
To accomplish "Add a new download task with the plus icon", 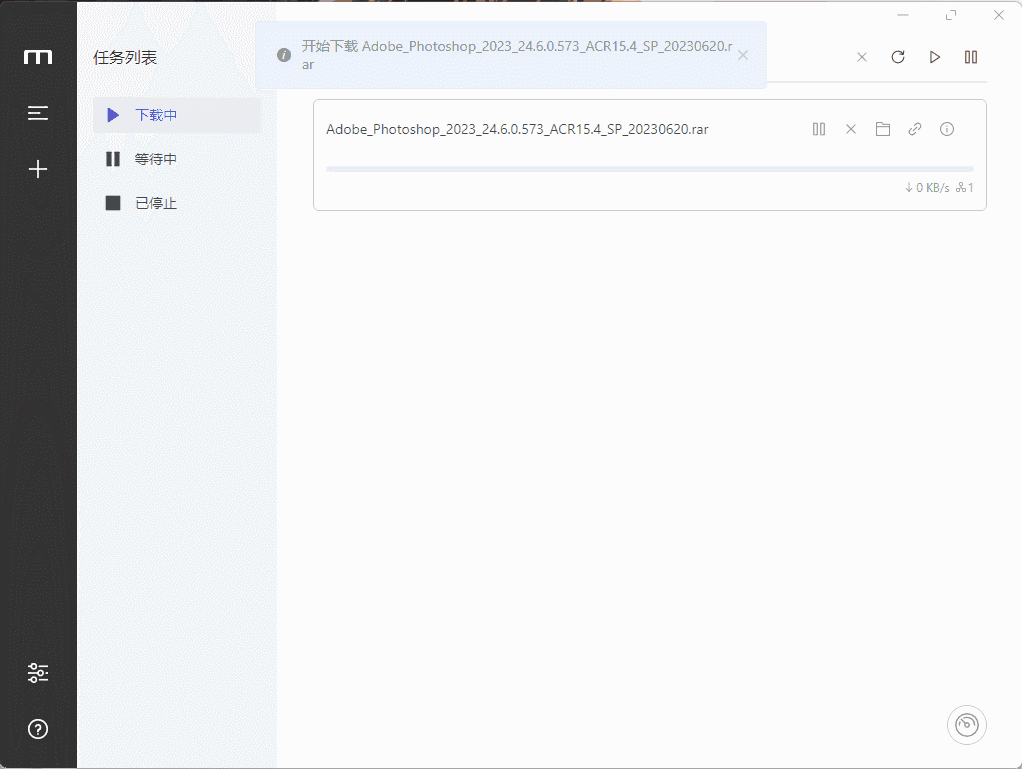I will tap(38, 169).
